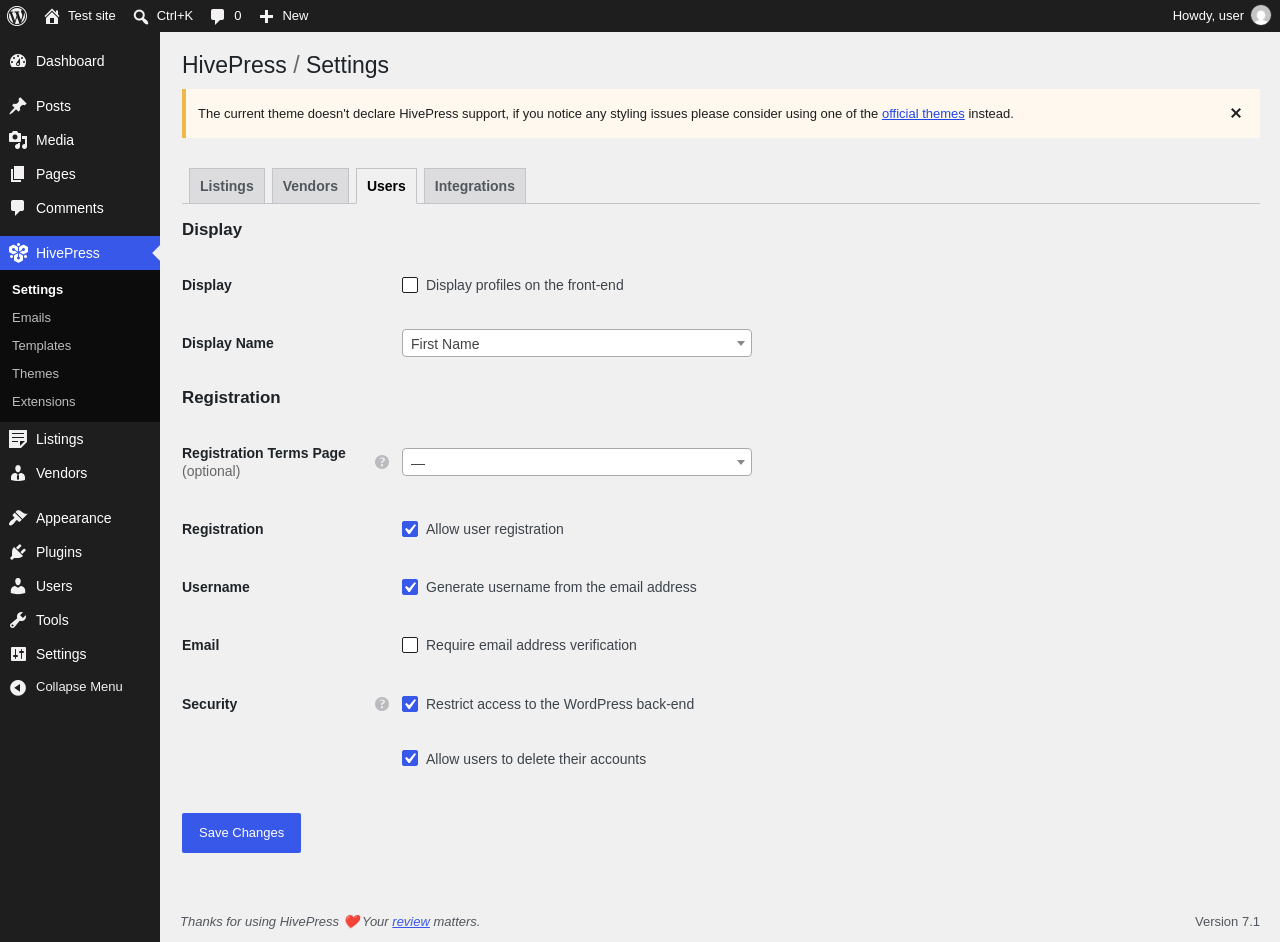Image resolution: width=1280 pixels, height=942 pixels.
Task: Click the user avatar icon
Action: click(1261, 15)
